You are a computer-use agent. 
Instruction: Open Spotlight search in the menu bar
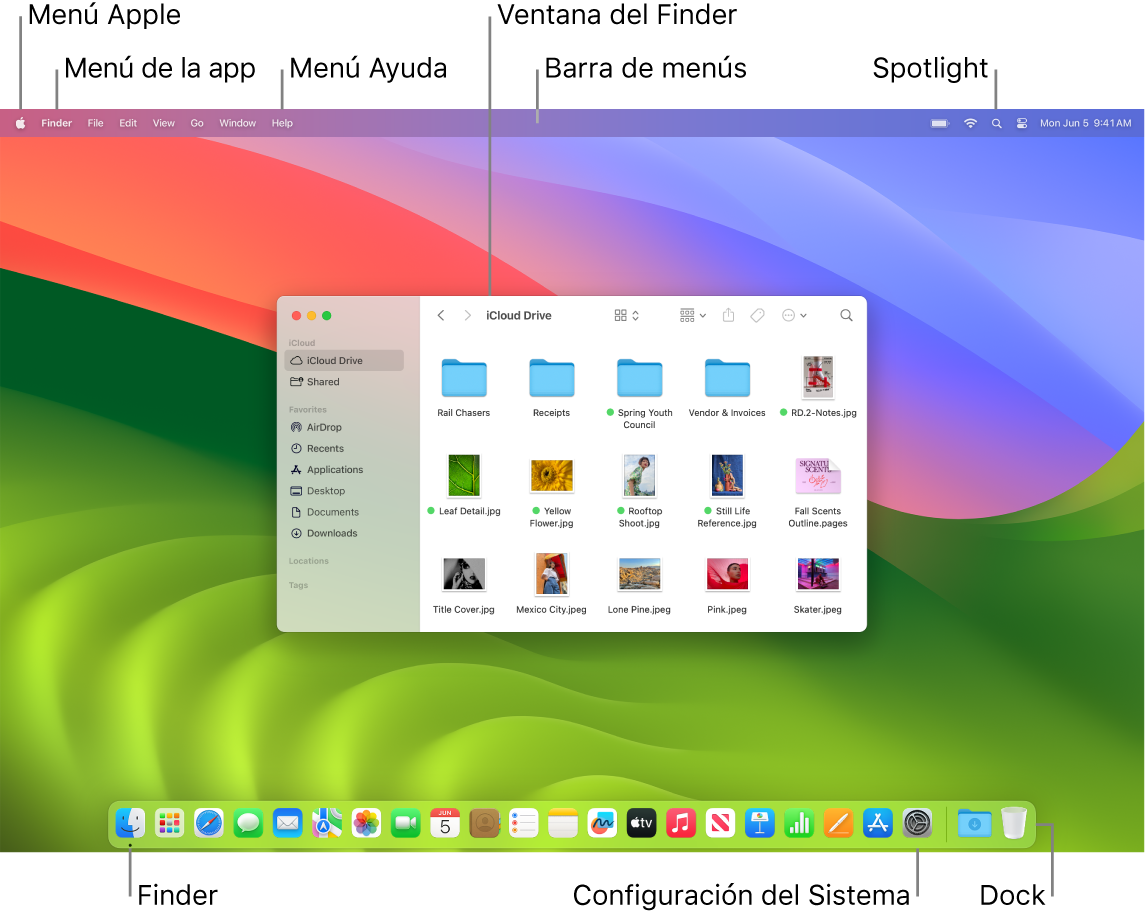(x=996, y=123)
